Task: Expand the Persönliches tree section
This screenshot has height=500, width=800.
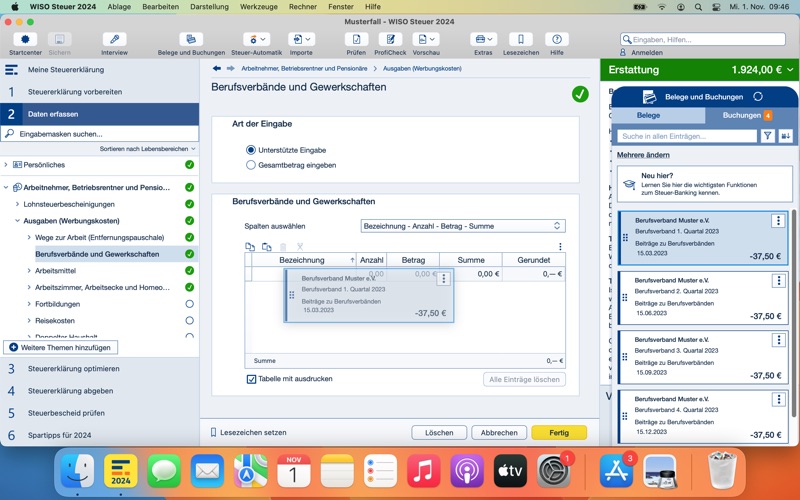Action: pyautogui.click(x=6, y=165)
